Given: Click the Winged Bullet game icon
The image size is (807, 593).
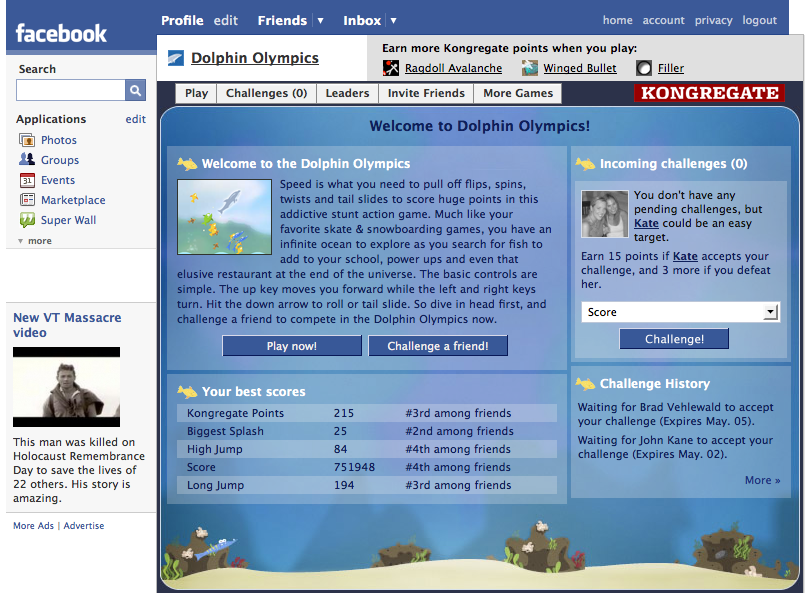Looking at the screenshot, I should point(530,68).
